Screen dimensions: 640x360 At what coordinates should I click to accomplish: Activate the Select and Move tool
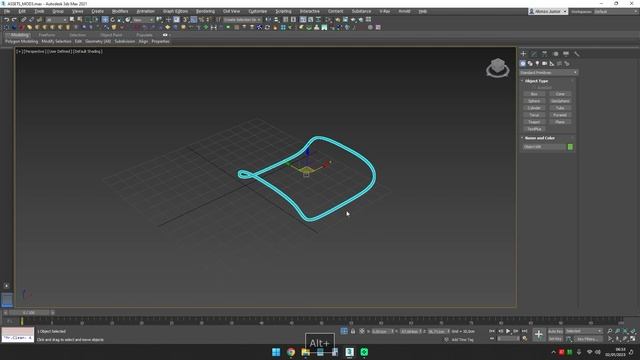[x=105, y=20]
